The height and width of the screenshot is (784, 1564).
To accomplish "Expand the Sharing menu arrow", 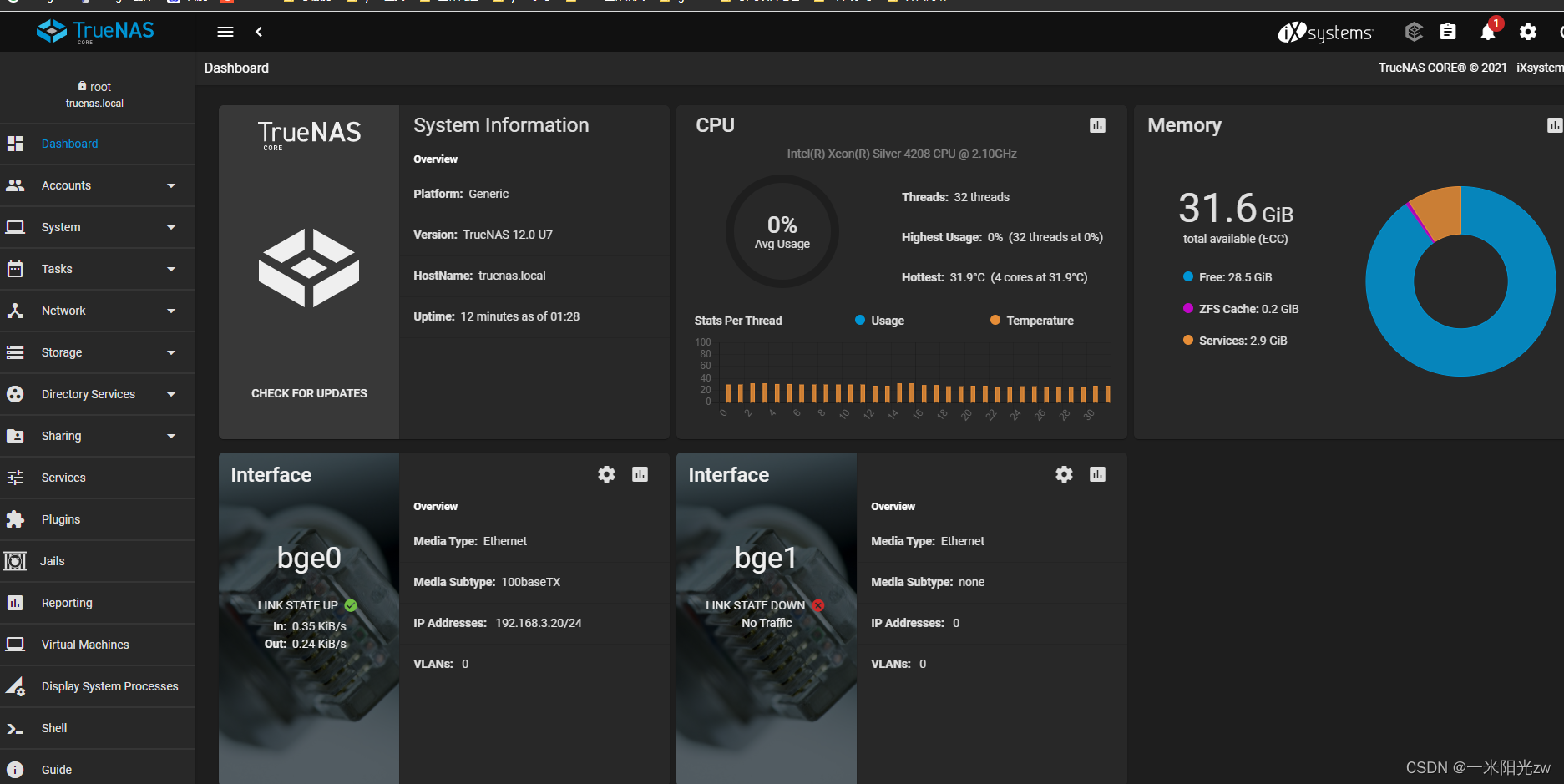I will pos(171,436).
